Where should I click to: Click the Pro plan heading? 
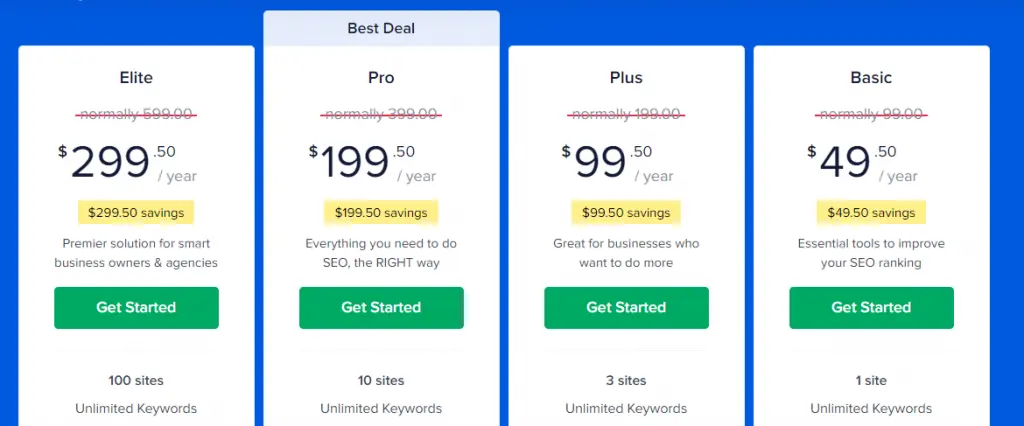tap(381, 78)
